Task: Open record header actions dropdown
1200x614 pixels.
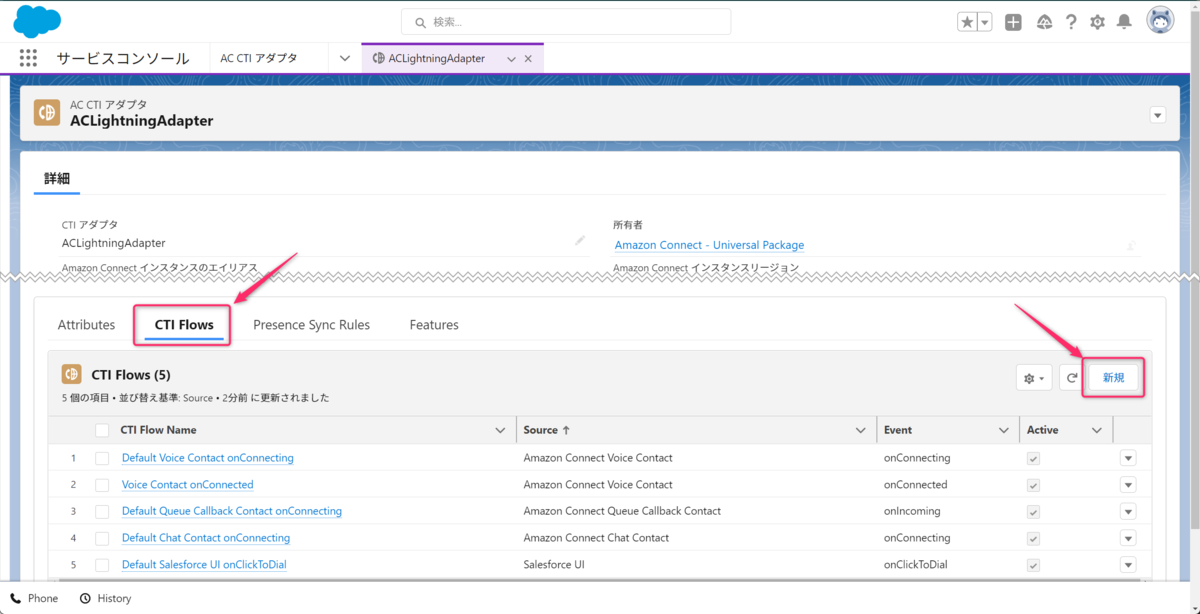Action: point(1158,115)
